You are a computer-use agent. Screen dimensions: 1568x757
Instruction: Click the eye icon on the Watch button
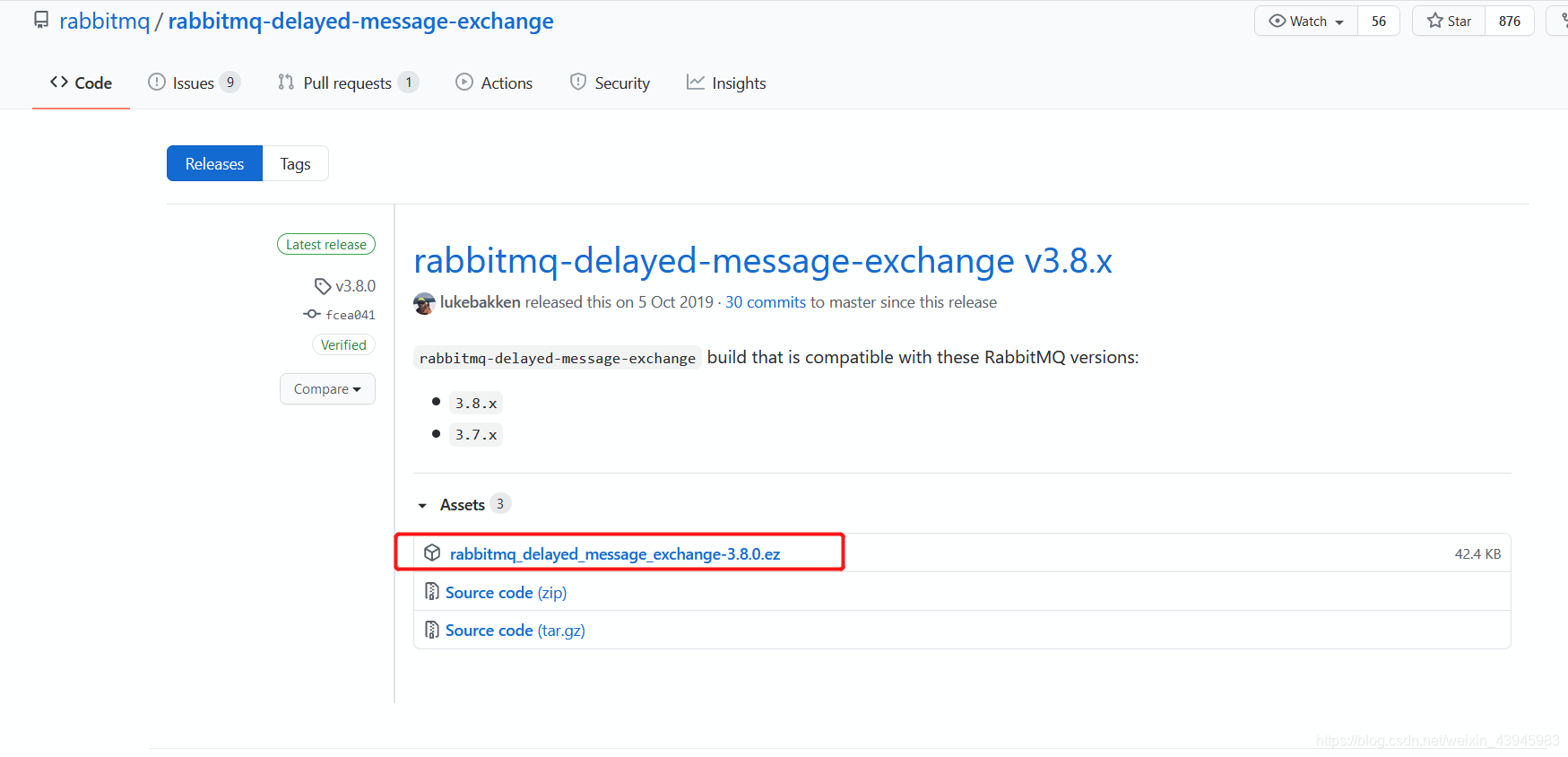coord(1278,21)
